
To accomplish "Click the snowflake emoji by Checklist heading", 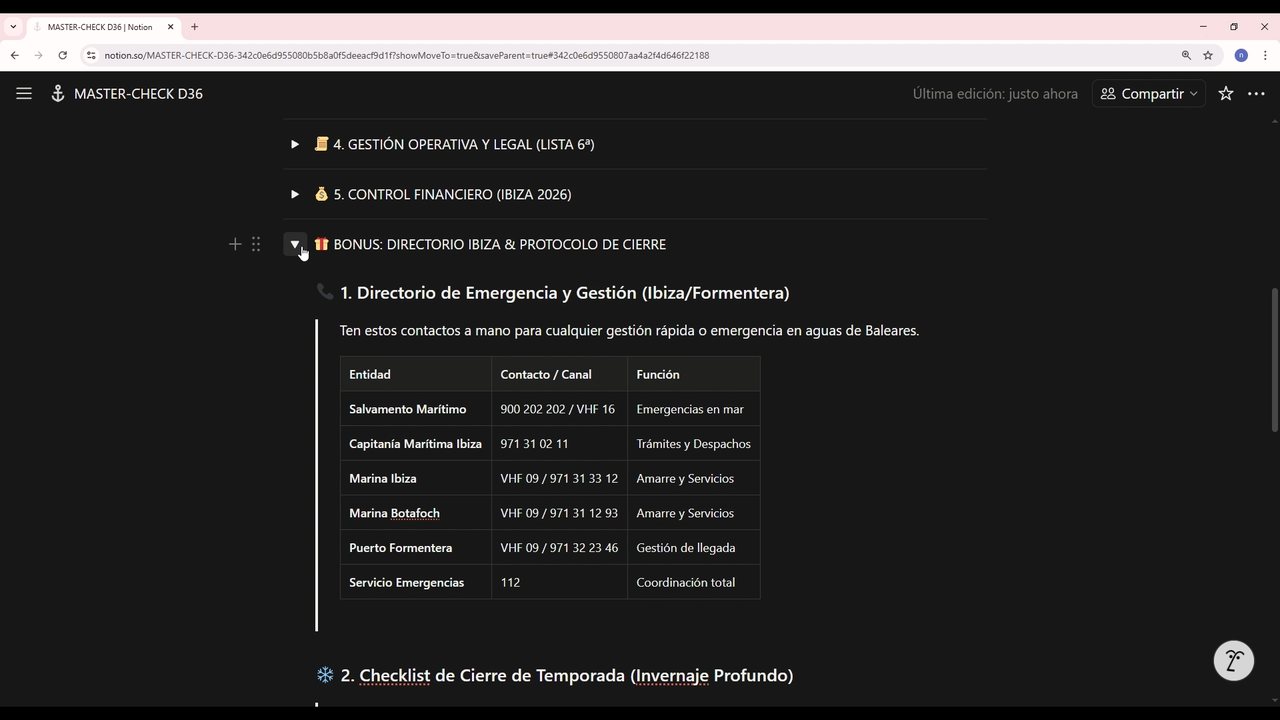I will pyautogui.click(x=325, y=675).
